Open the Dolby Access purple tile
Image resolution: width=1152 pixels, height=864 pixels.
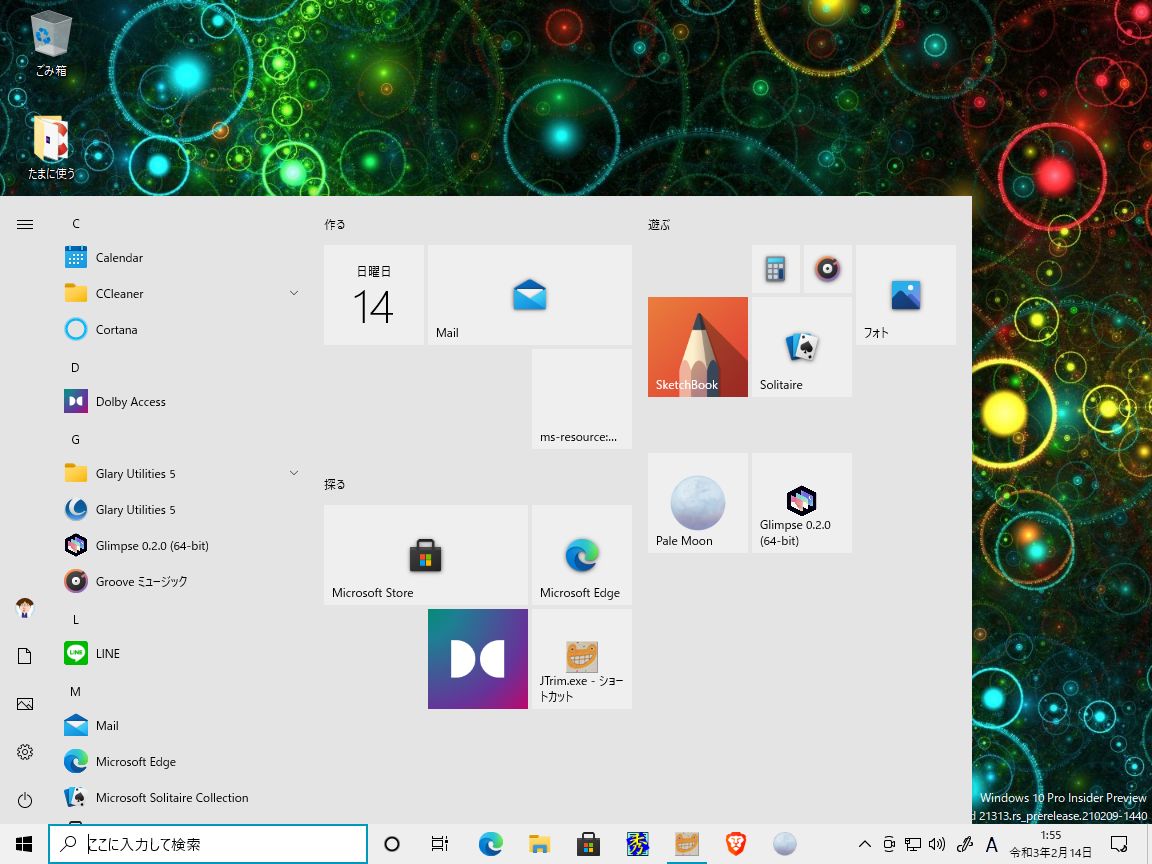[x=478, y=659]
